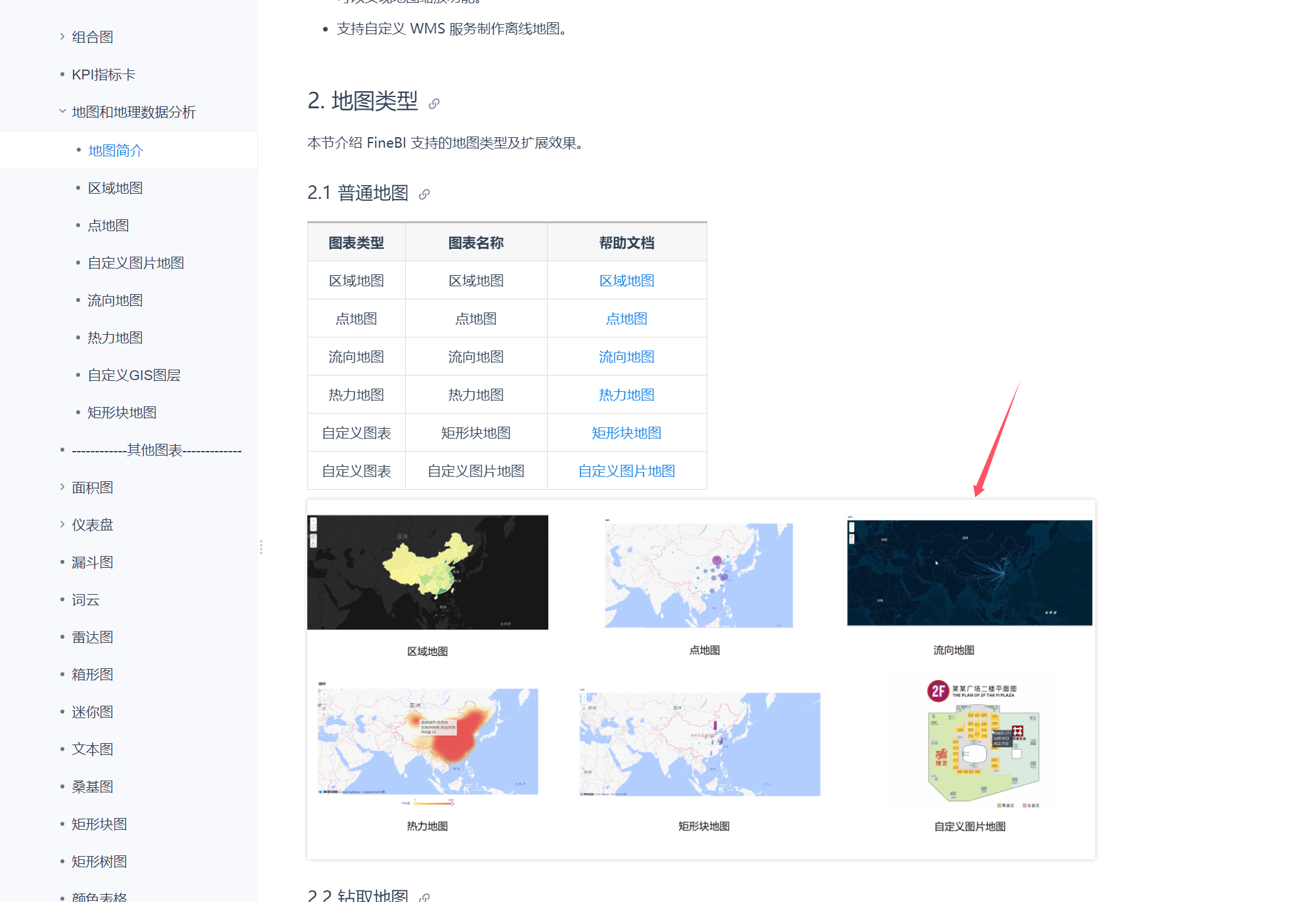Click the 其他图表 divider entry in sidebar

pyautogui.click(x=157, y=450)
